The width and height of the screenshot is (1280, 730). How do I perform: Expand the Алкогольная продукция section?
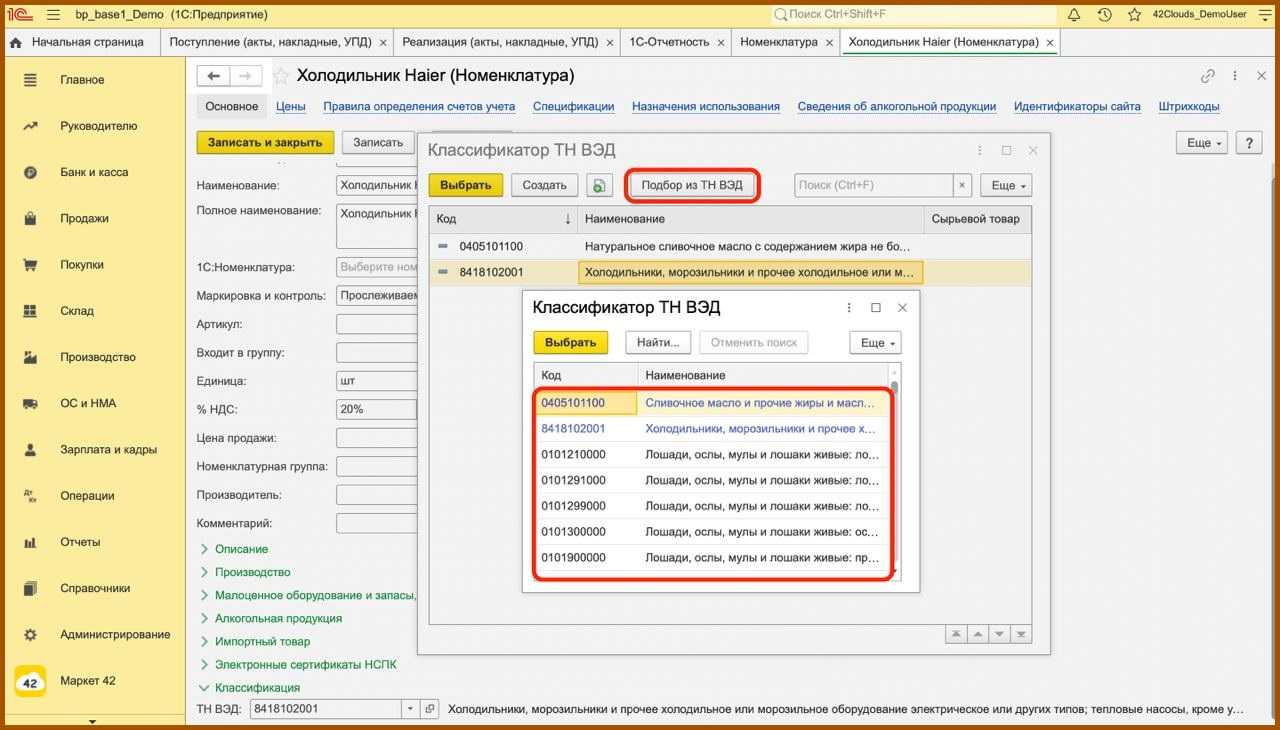[x=204, y=618]
